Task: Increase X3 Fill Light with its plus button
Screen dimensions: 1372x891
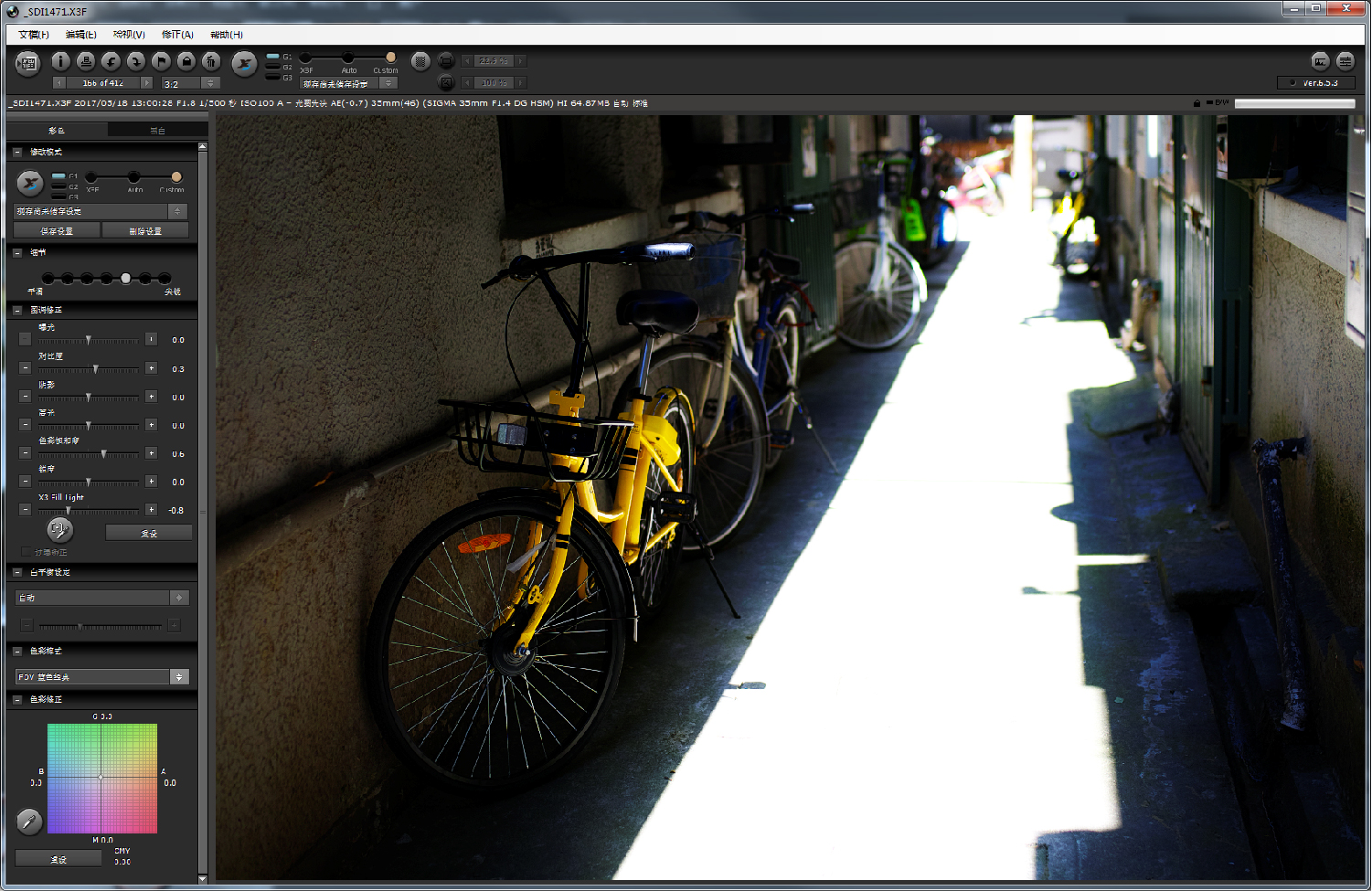Action: click(x=151, y=509)
